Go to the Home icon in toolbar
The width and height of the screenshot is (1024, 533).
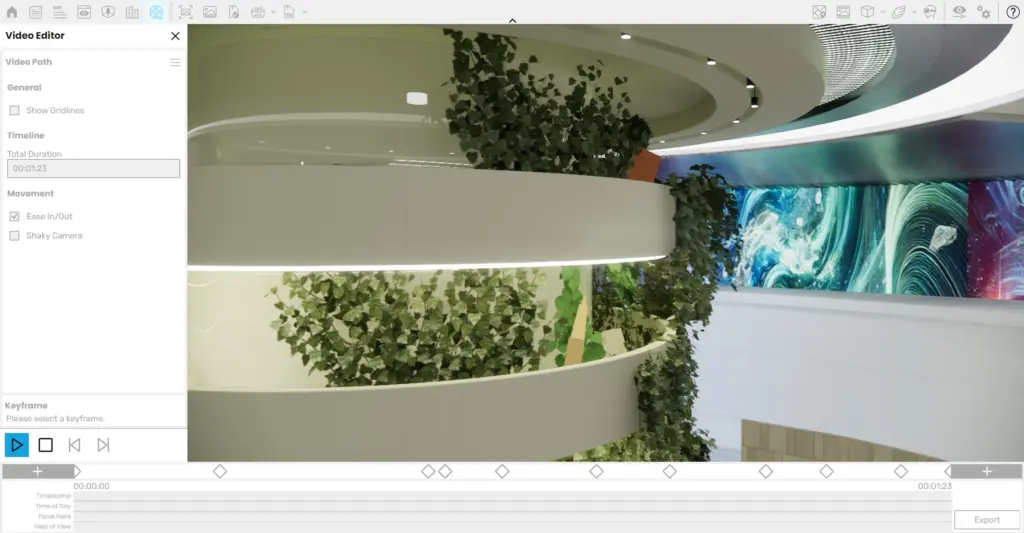12,12
